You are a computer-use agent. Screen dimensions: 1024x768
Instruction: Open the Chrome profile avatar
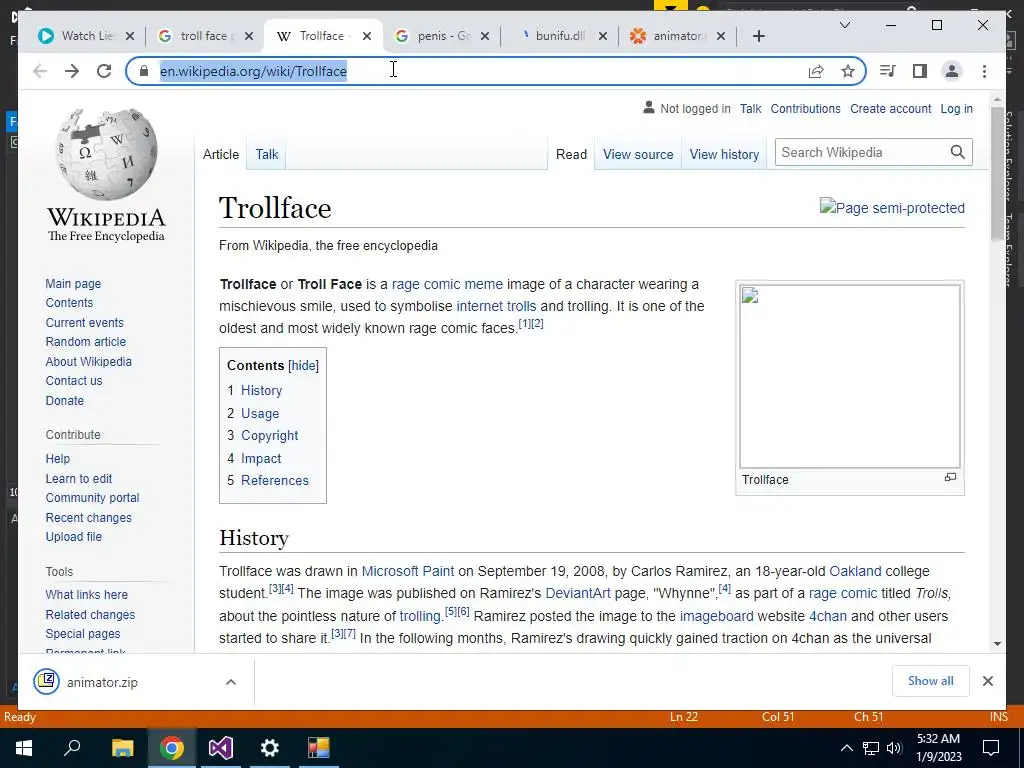click(x=952, y=71)
